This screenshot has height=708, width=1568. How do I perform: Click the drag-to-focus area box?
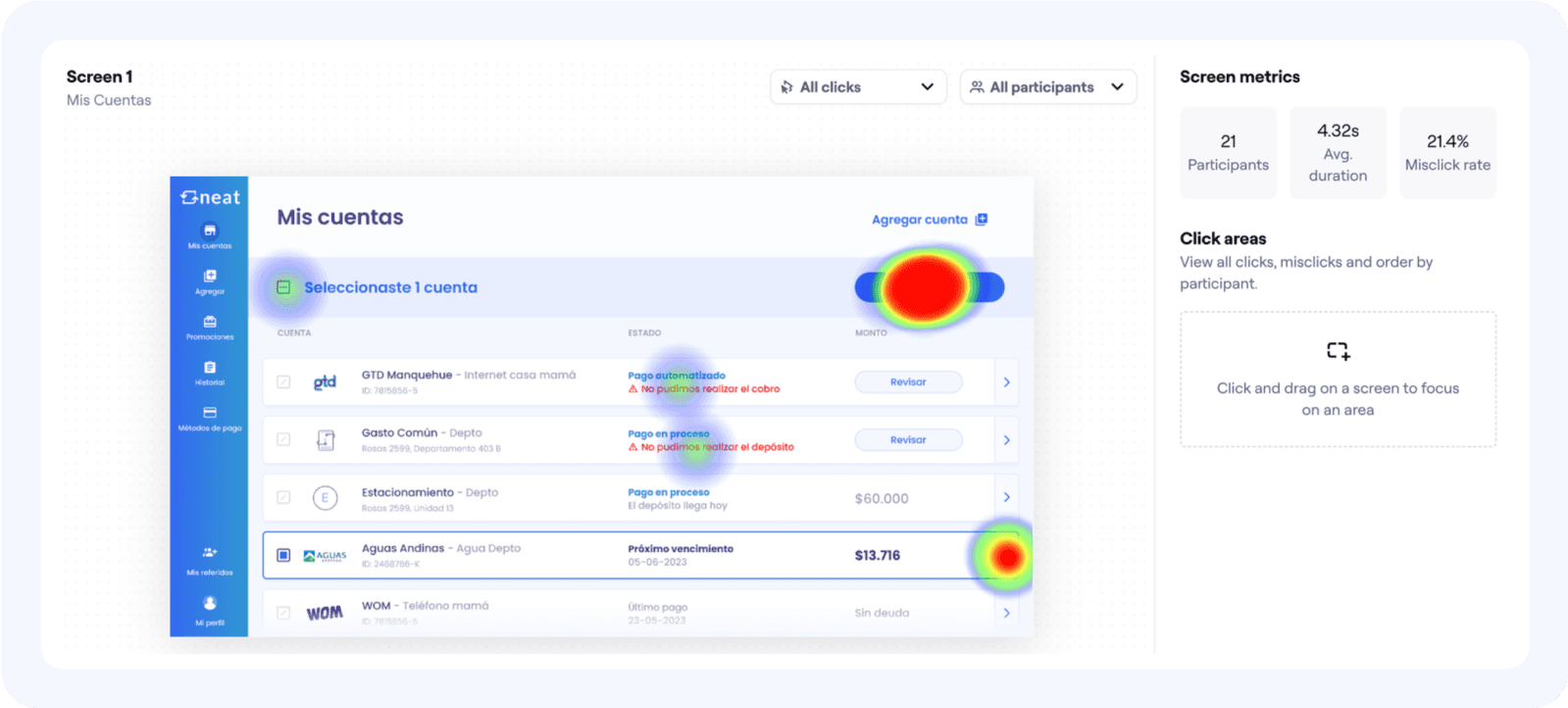click(1338, 379)
